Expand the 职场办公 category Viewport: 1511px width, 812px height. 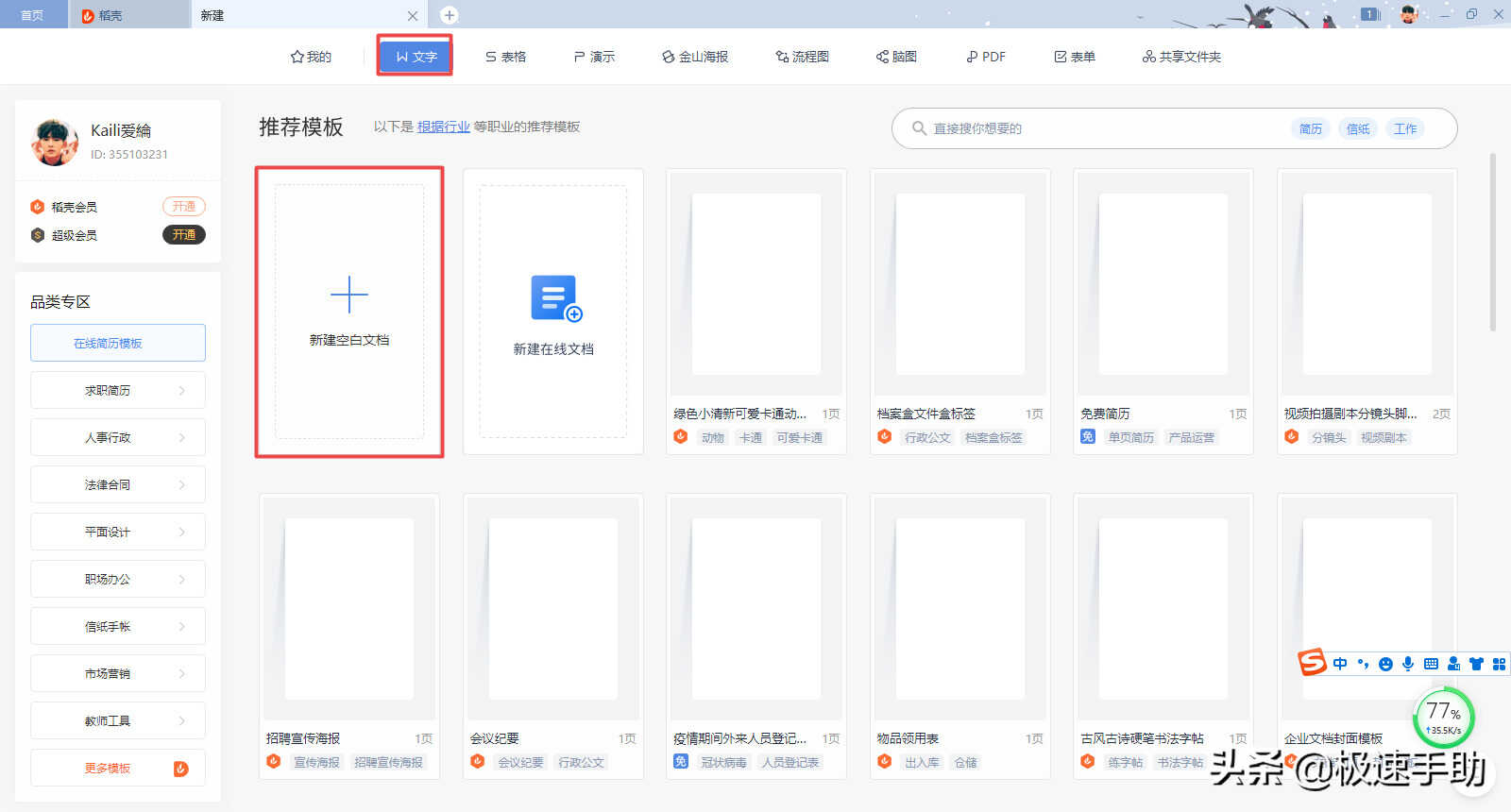tap(118, 579)
